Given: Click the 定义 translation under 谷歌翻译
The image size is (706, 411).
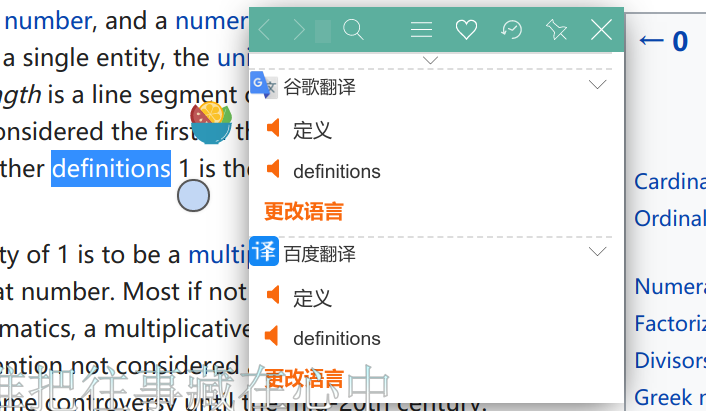Looking at the screenshot, I should [x=312, y=131].
